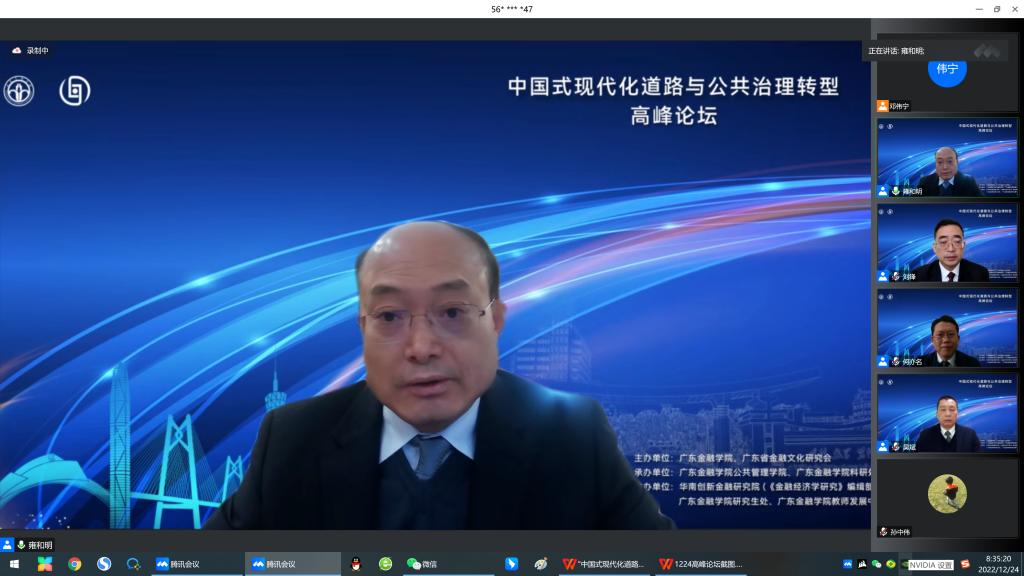Click the Sogou browser taskbar icon

click(x=104, y=564)
